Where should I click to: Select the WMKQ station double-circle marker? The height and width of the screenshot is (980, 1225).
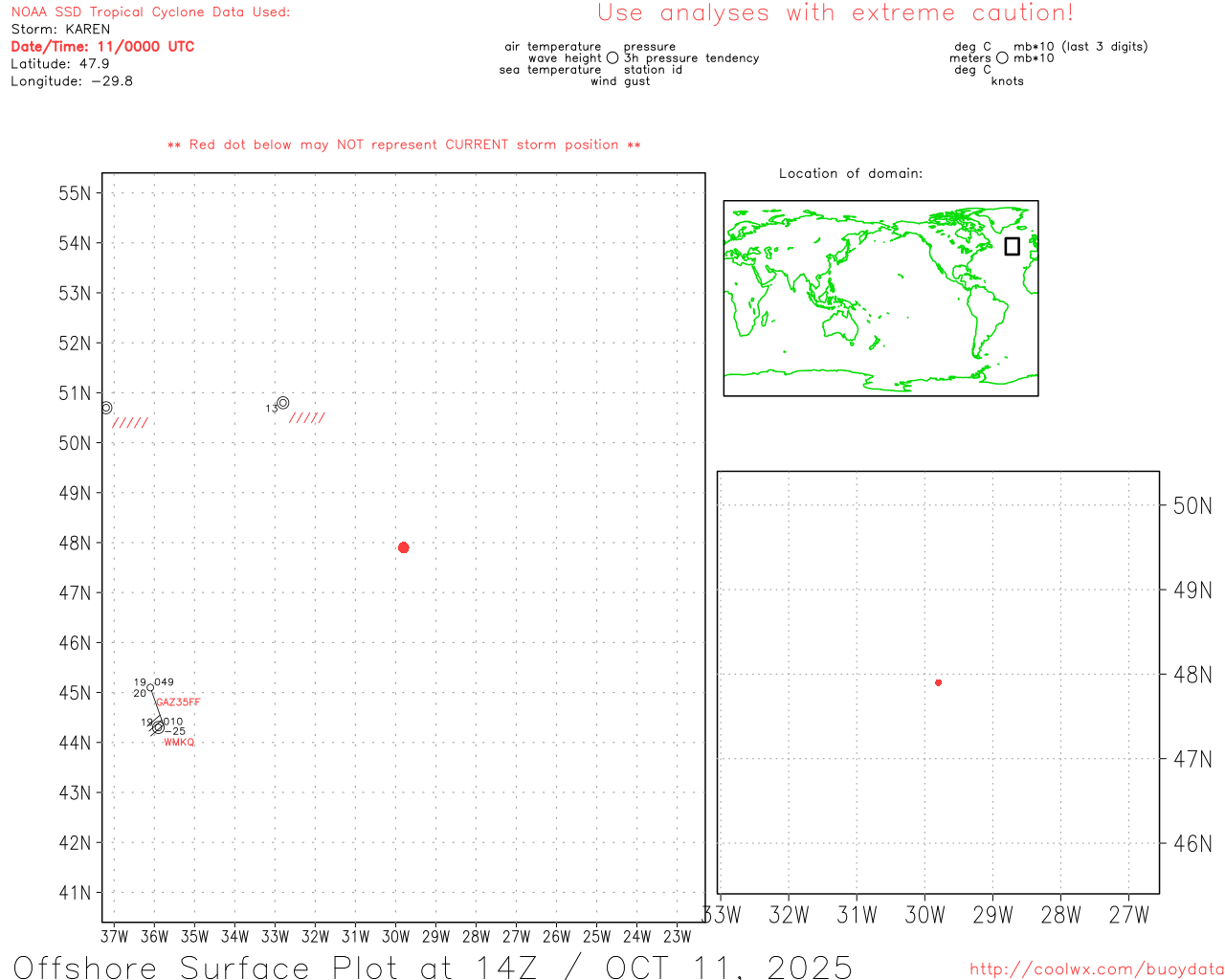158,727
